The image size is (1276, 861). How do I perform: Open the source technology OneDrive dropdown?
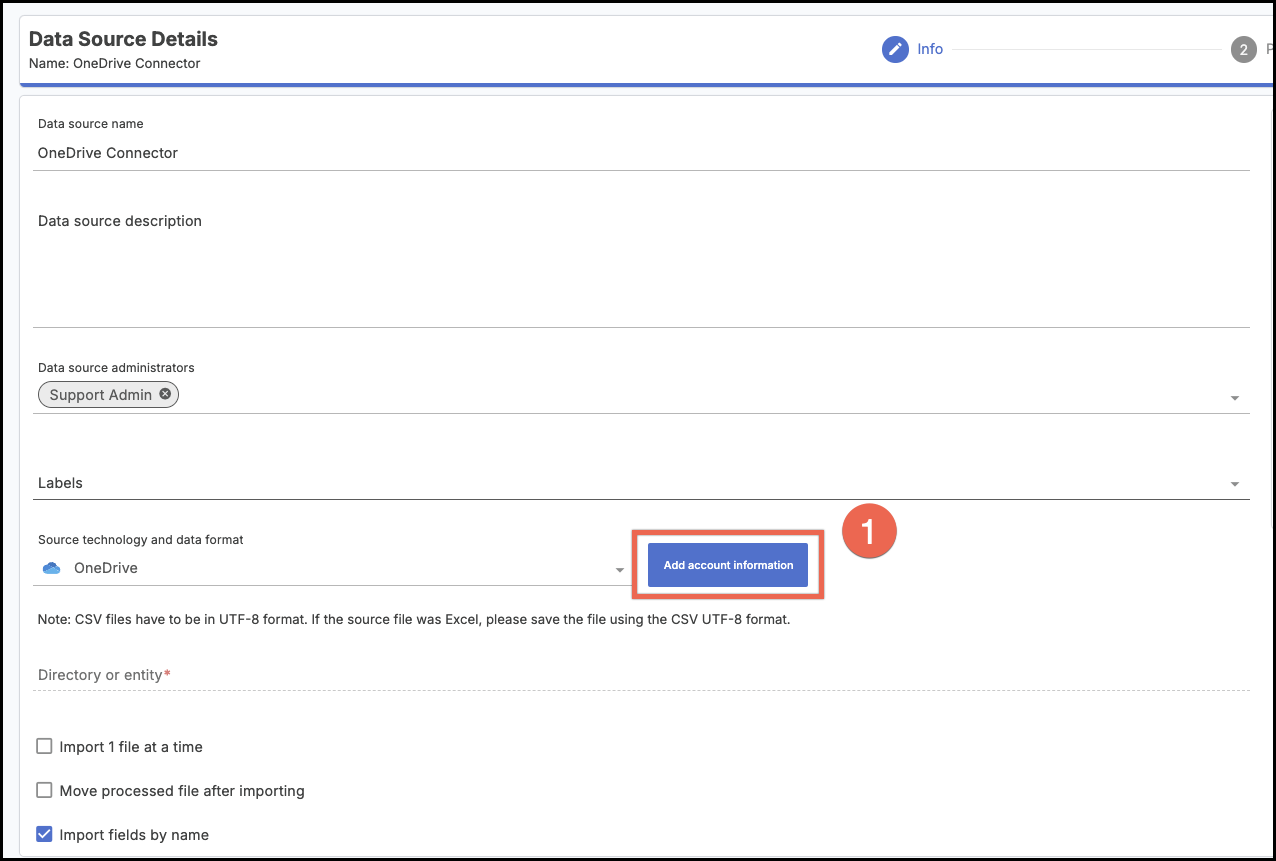(x=620, y=570)
